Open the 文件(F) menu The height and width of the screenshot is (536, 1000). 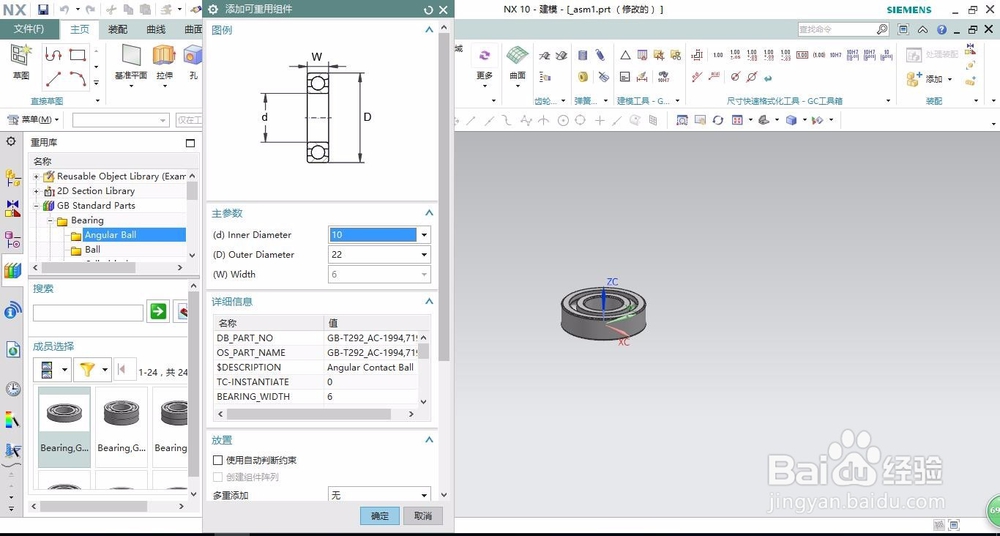29,29
